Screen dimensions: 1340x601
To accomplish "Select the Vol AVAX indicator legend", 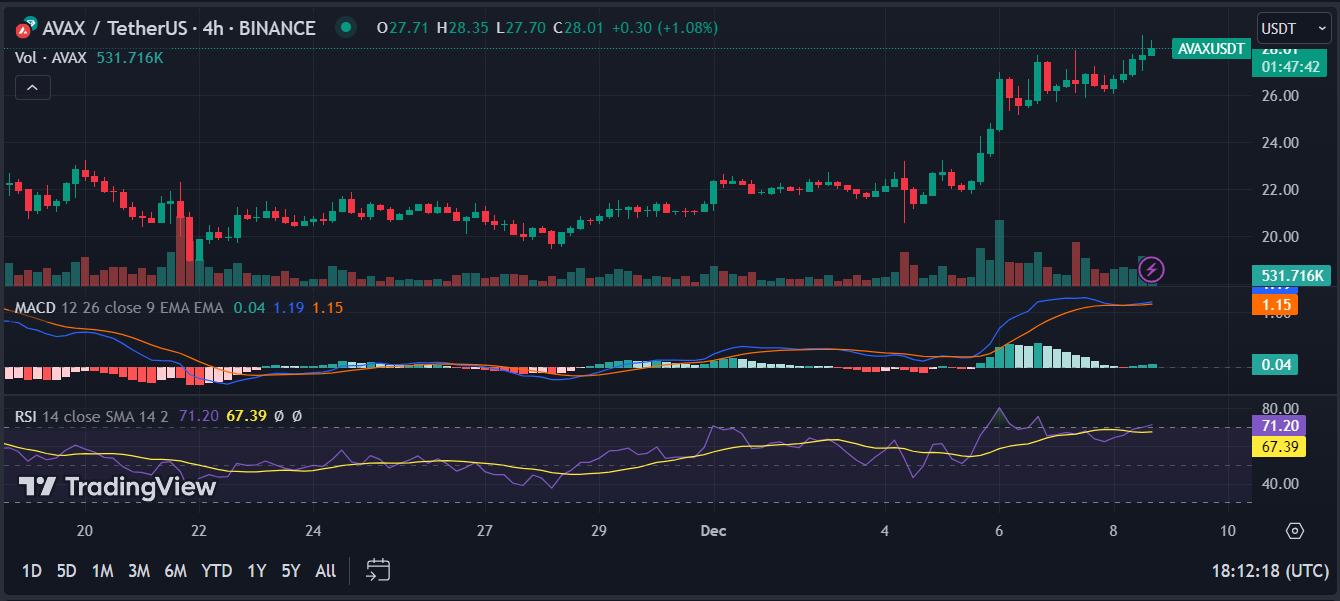I will coord(53,58).
